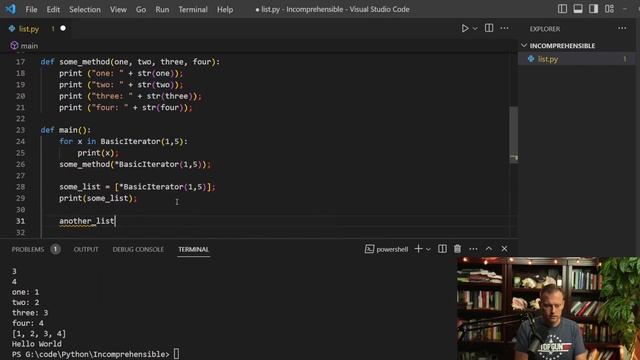Click the Visual Studio Code logo icon
The width and height of the screenshot is (640, 360).
(x=11, y=9)
